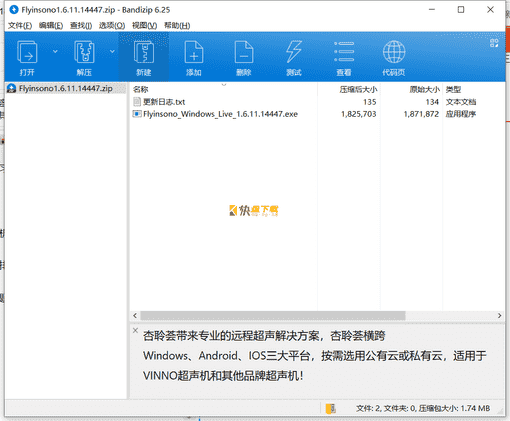Click the 打开 (Open) toolbar icon
The height and width of the screenshot is (421, 510).
(27, 52)
